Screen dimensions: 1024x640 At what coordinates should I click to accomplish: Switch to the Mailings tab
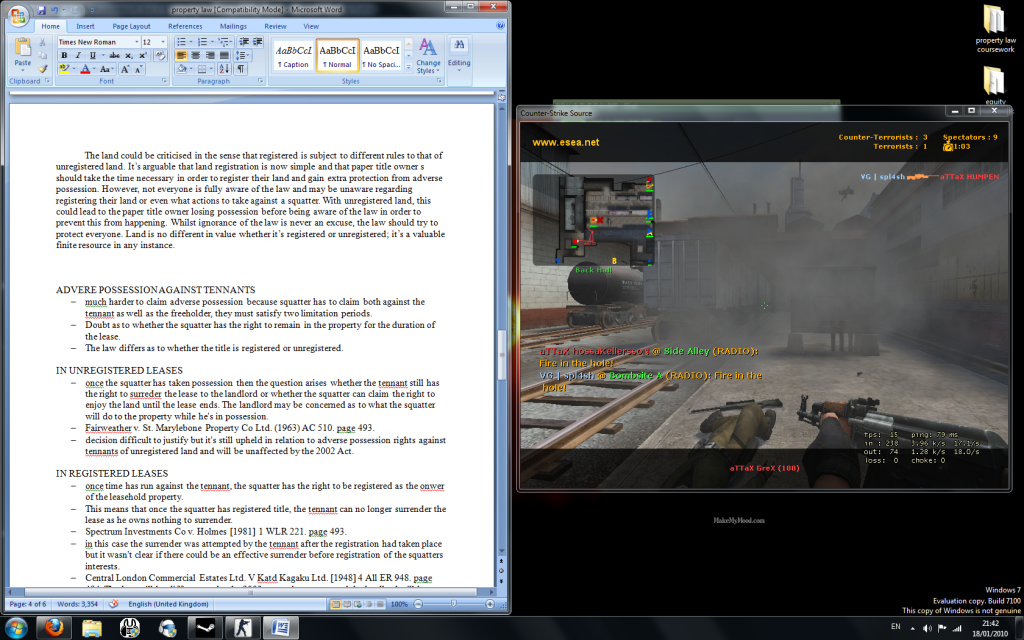[x=233, y=26]
